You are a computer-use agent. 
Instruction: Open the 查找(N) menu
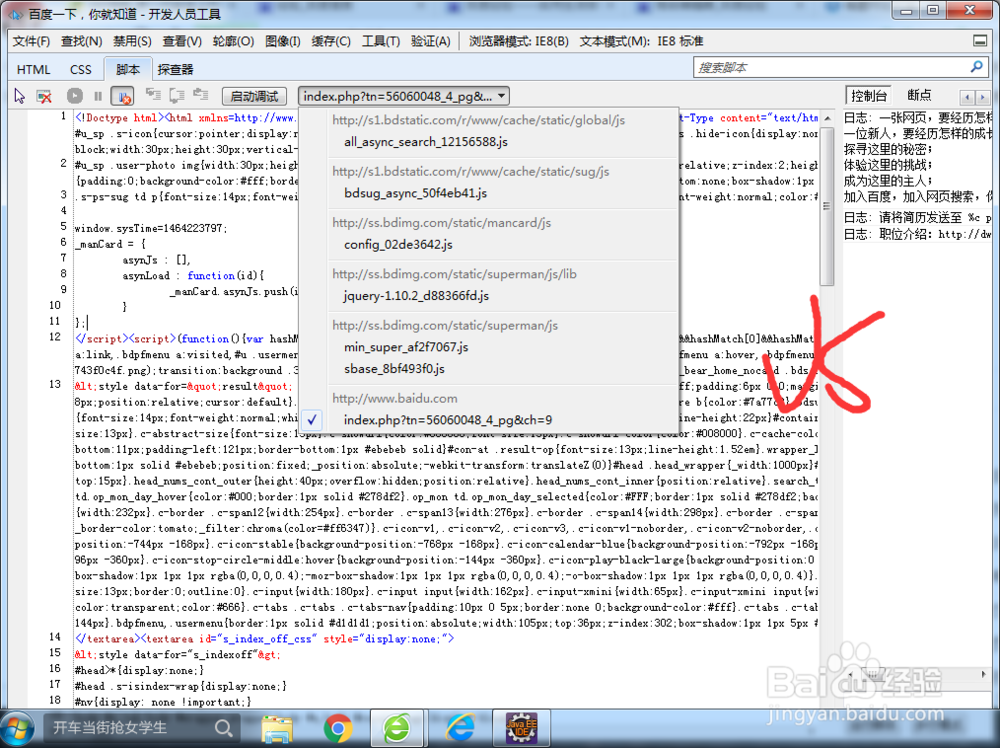[x=82, y=41]
